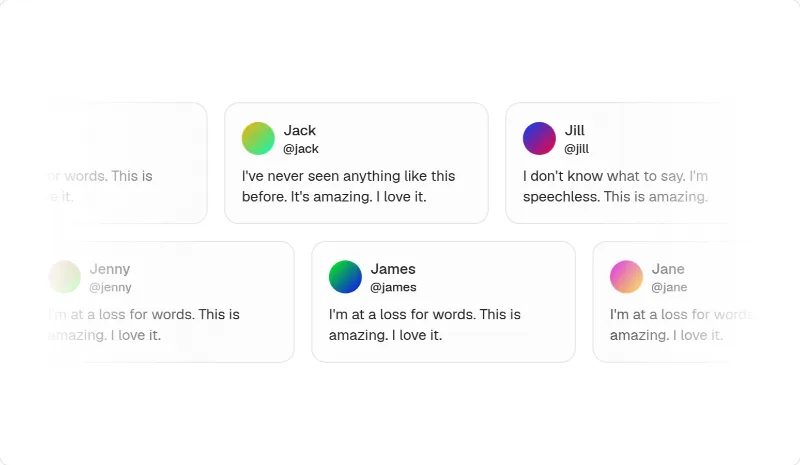
Task: Open the @jenny handle
Action: (x=110, y=287)
